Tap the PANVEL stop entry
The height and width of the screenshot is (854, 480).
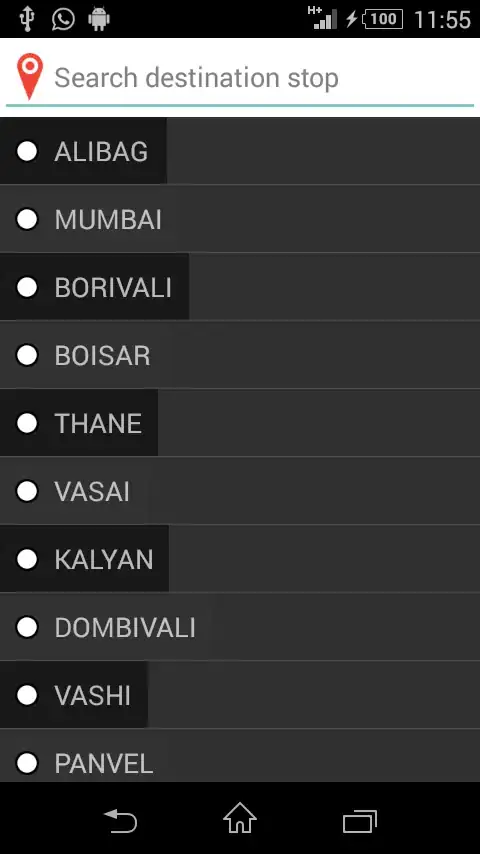(x=240, y=756)
